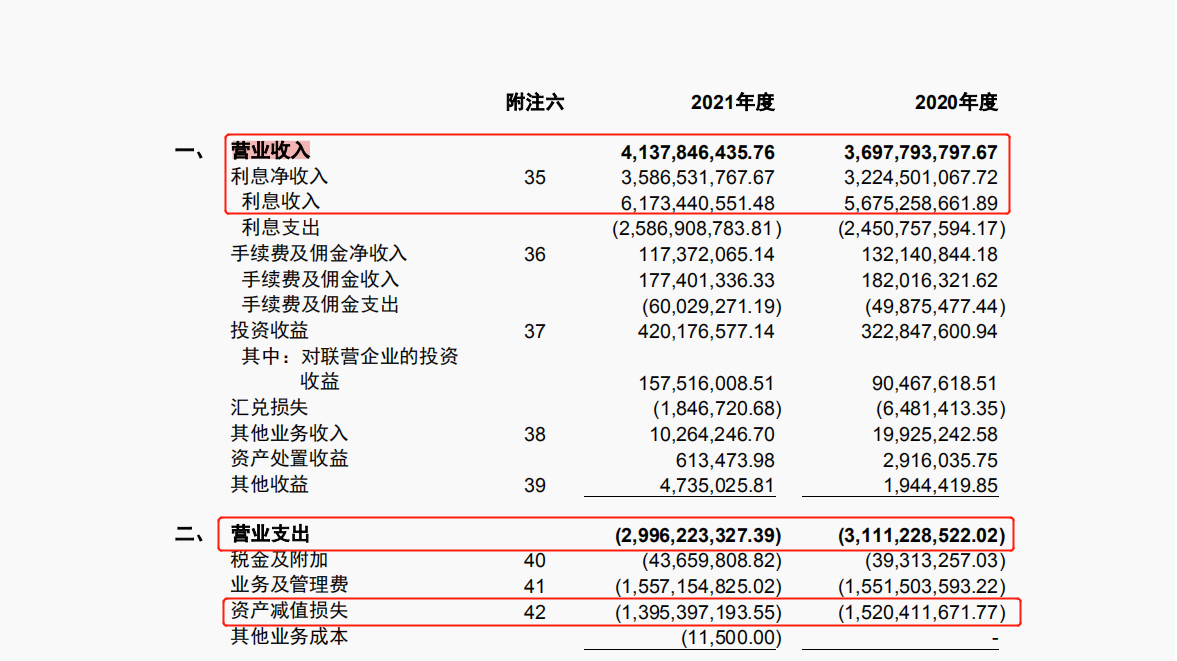Select the 税金及附加 row label

click(279, 560)
